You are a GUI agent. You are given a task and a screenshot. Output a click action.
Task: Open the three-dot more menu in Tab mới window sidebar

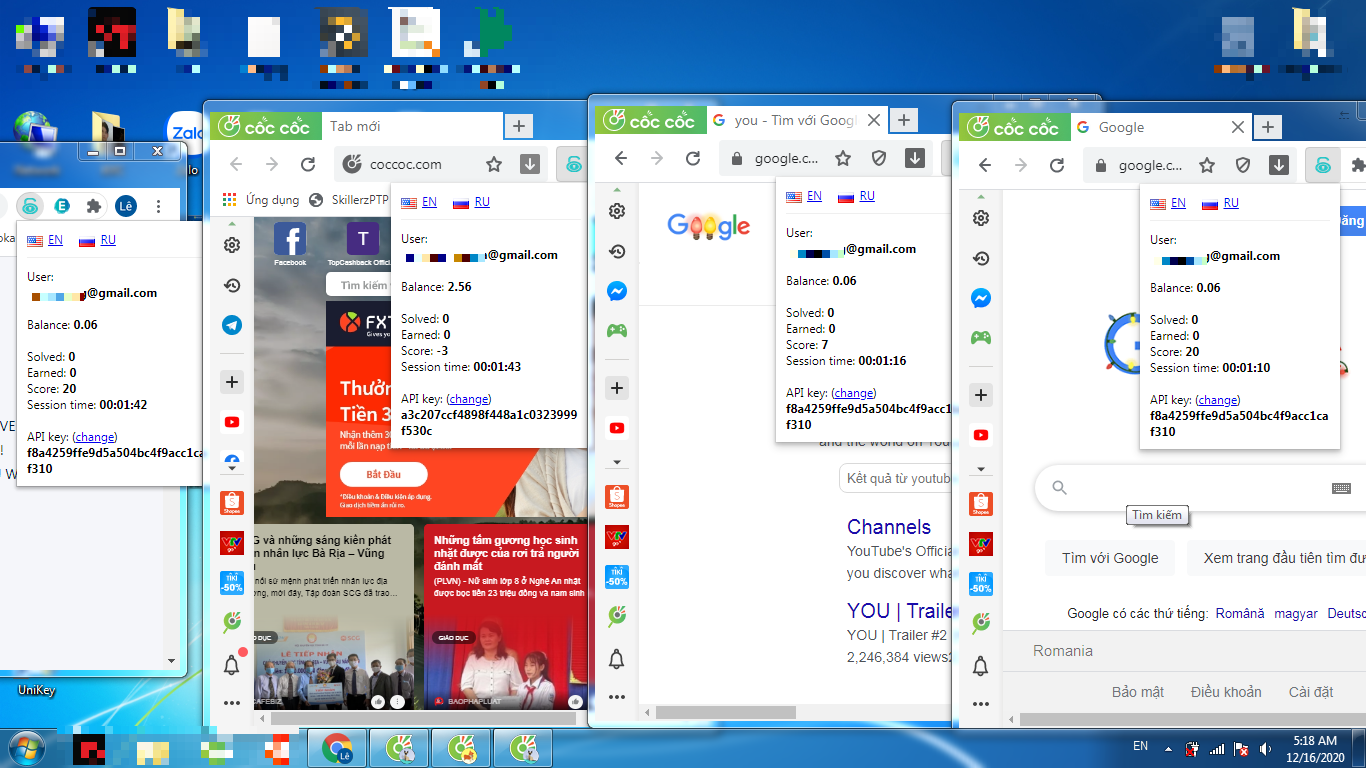pyautogui.click(x=232, y=703)
